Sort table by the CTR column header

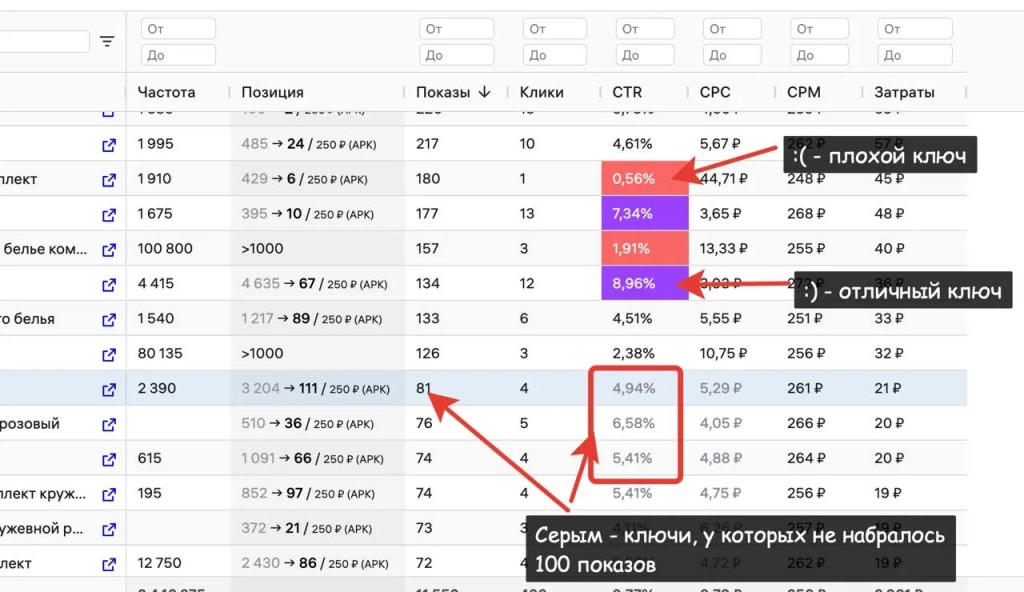(627, 92)
